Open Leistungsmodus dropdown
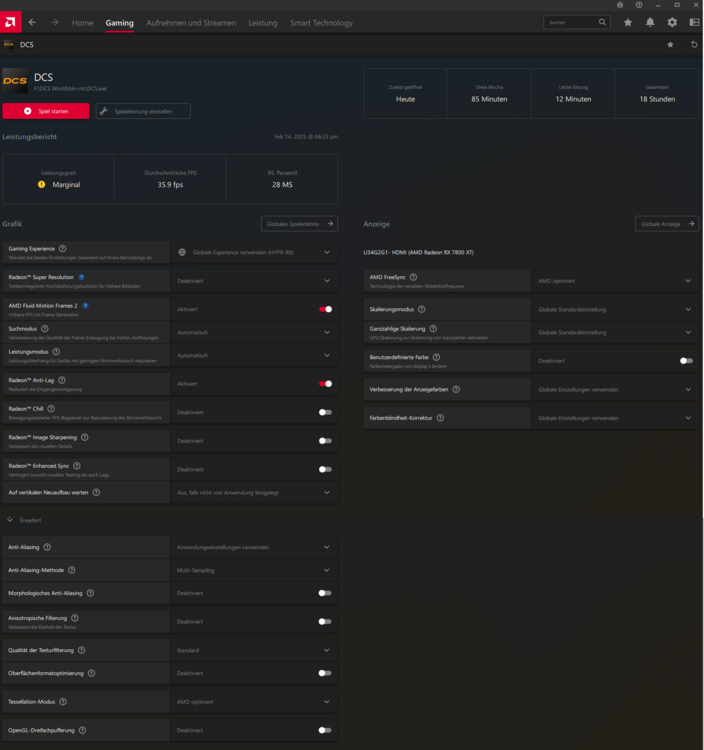The image size is (704, 750). 254,355
